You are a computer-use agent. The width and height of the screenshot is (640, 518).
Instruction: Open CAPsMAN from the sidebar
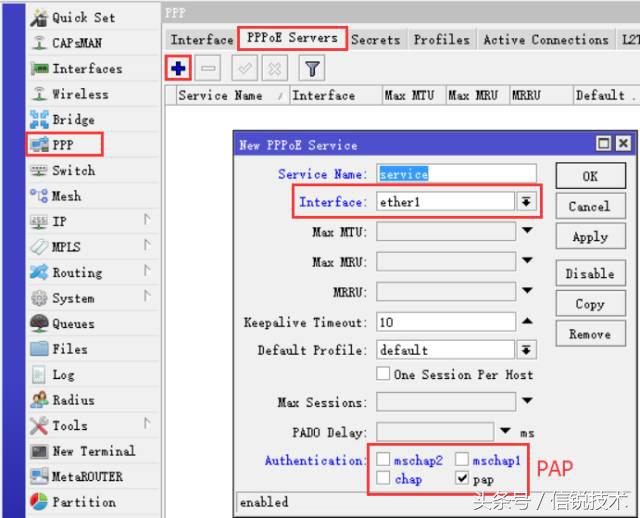click(x=77, y=43)
